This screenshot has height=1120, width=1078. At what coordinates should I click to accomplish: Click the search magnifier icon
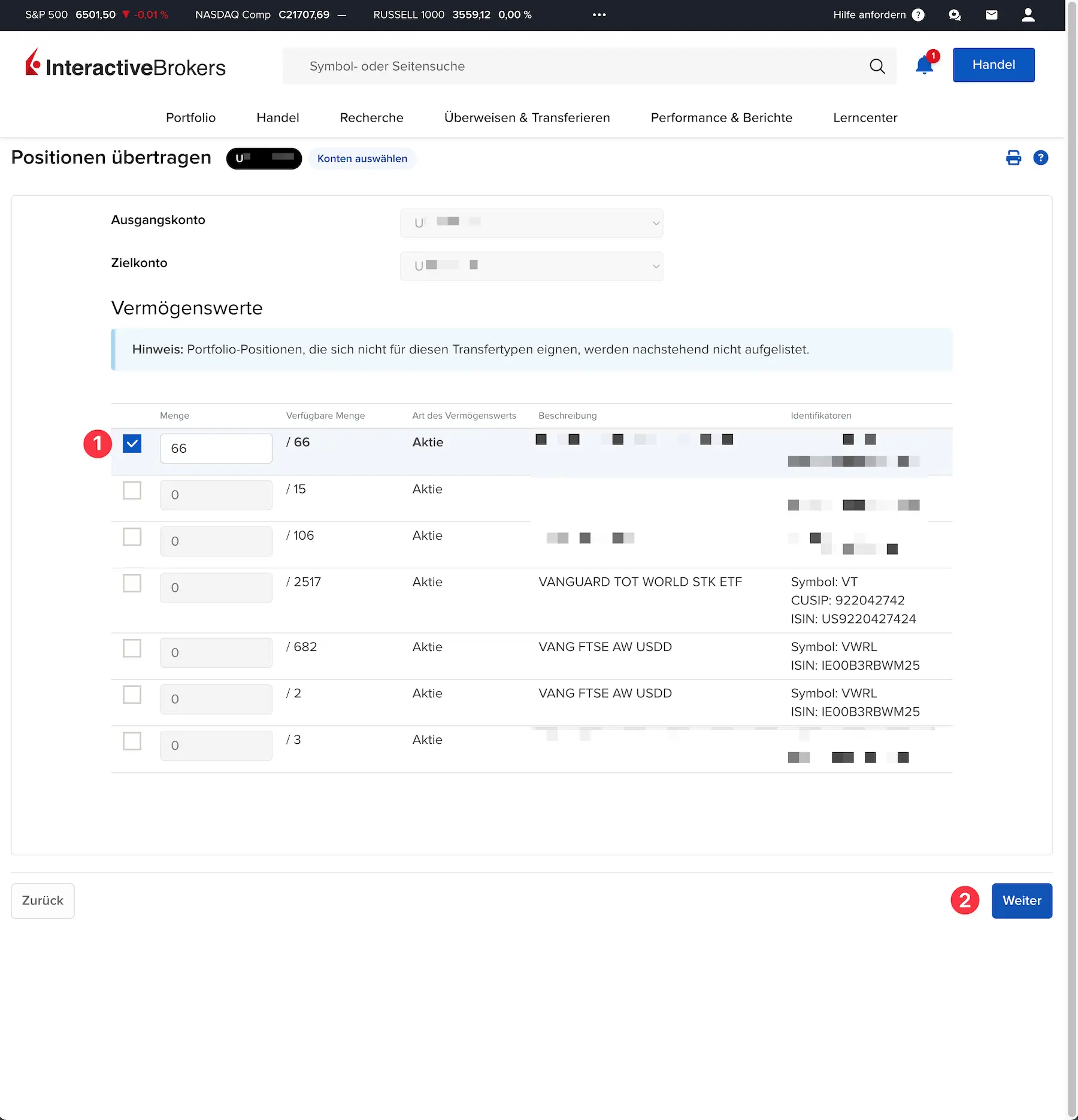tap(877, 66)
